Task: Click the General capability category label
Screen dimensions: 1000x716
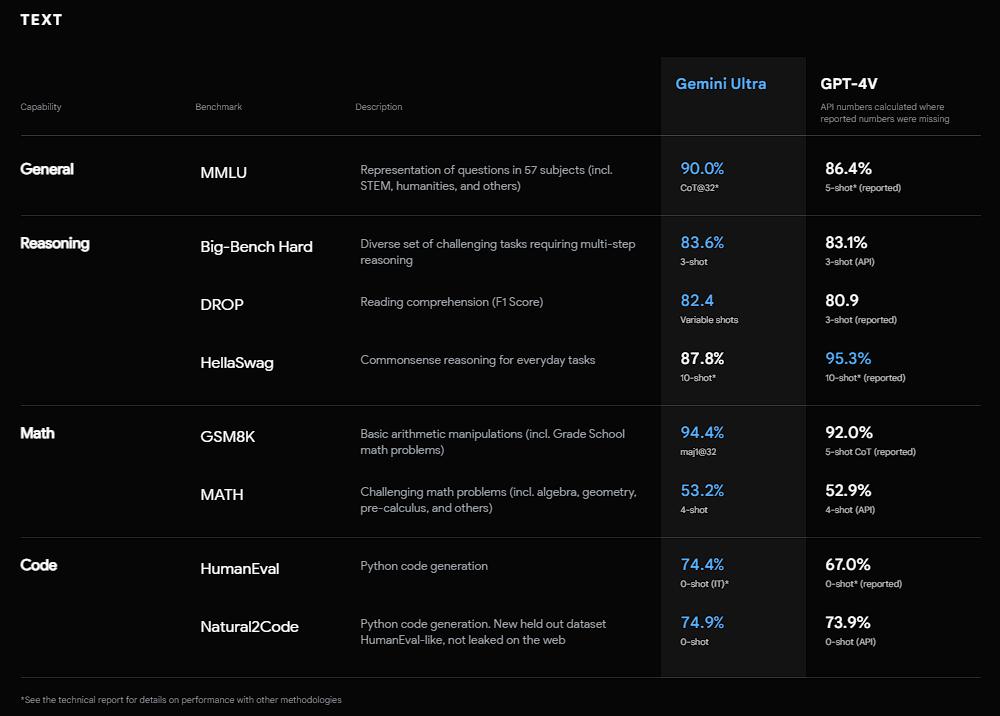Action: (x=47, y=169)
